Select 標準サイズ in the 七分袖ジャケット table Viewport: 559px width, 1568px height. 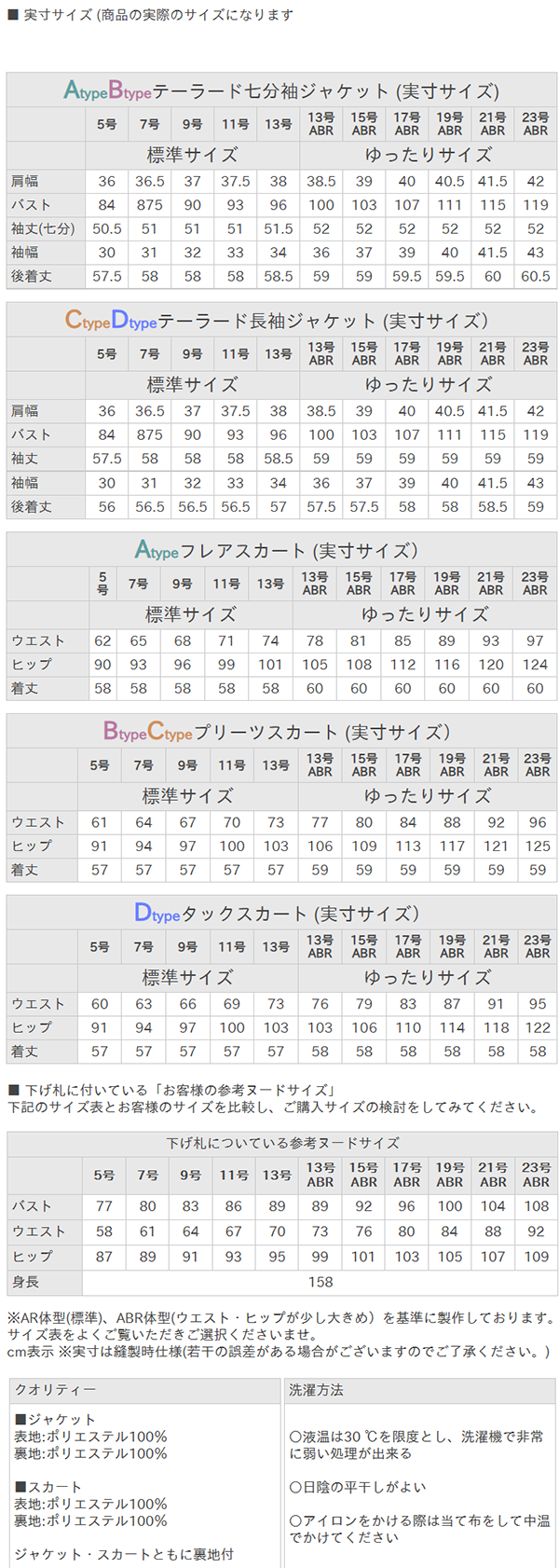click(x=193, y=155)
